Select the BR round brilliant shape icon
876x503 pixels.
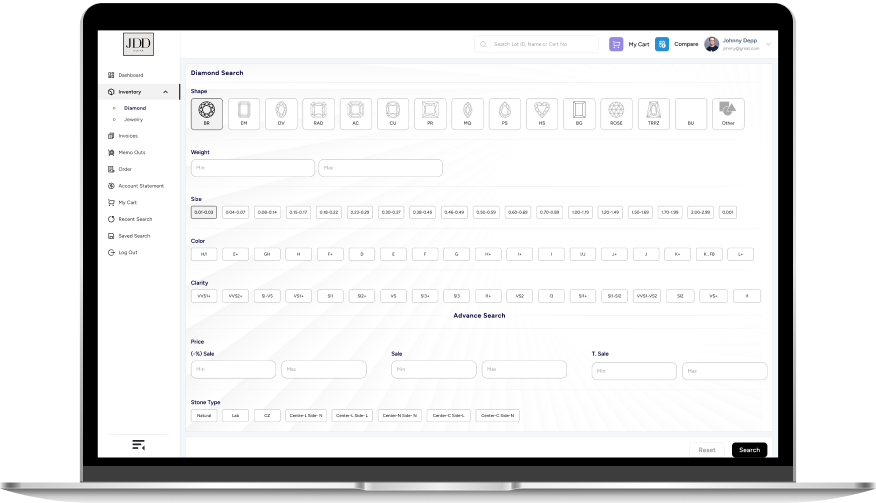click(x=207, y=111)
